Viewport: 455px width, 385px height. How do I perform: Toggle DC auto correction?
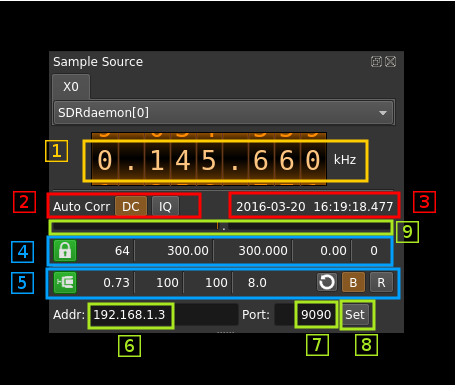pos(131,207)
